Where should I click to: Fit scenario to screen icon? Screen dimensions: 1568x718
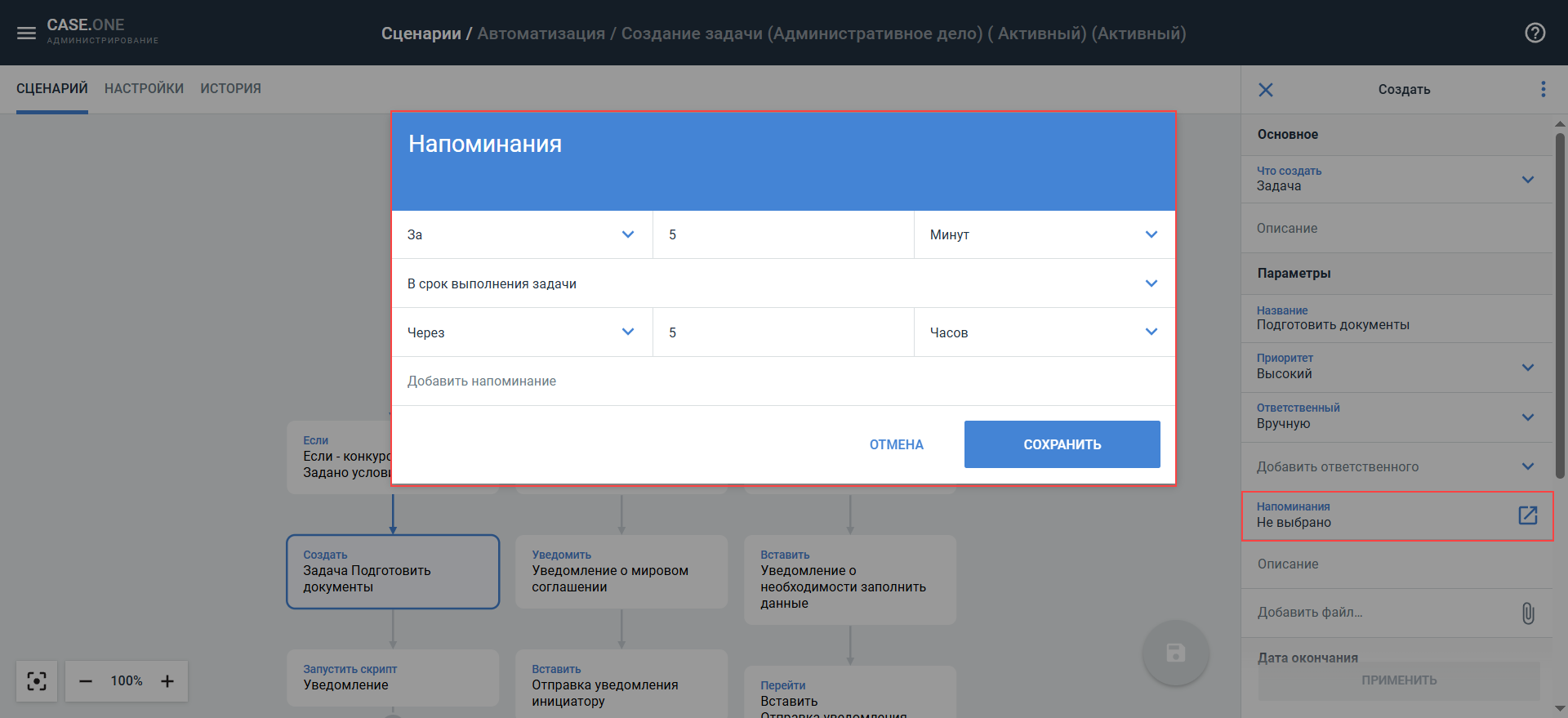37,681
